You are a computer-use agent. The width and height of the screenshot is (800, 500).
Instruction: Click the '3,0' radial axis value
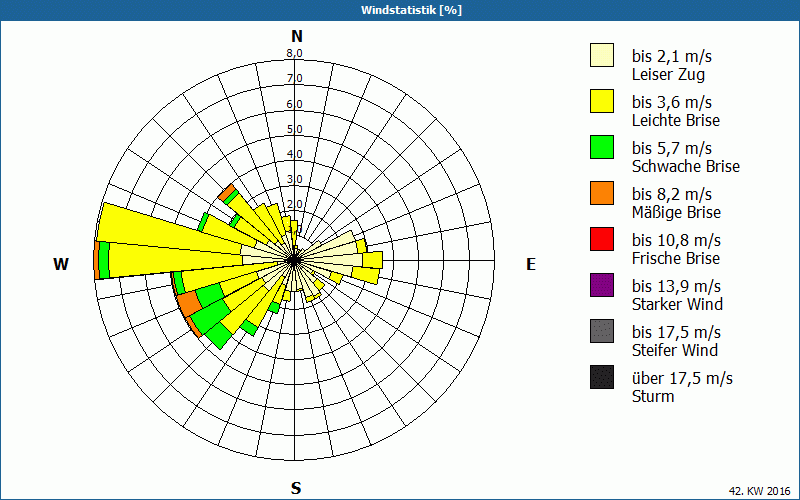294,179
